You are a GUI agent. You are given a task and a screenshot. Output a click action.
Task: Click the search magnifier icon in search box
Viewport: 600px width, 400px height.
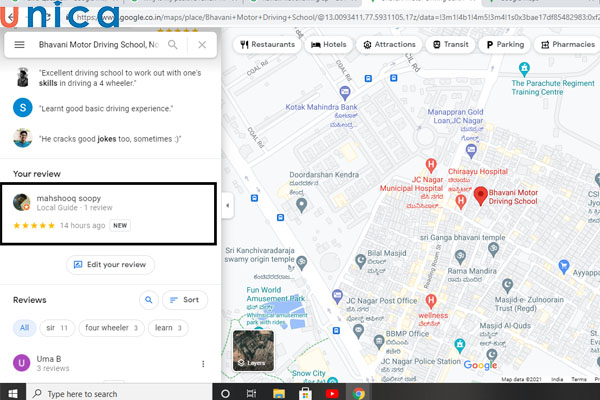pyautogui.click(x=173, y=45)
